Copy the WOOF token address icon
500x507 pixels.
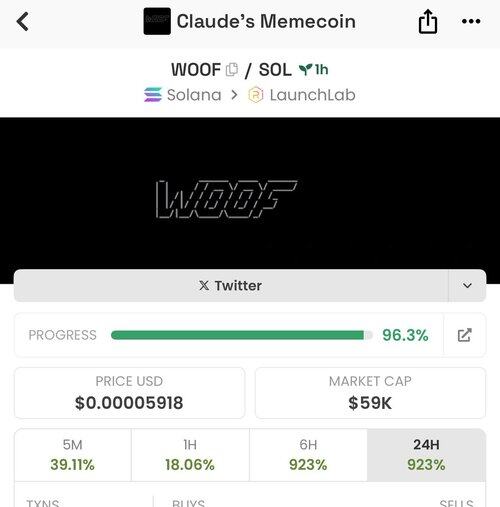(232, 70)
